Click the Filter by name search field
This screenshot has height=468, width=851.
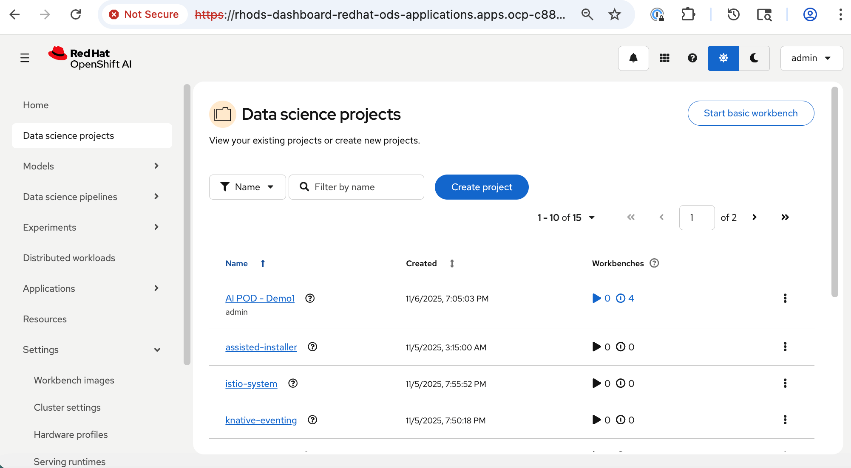357,187
